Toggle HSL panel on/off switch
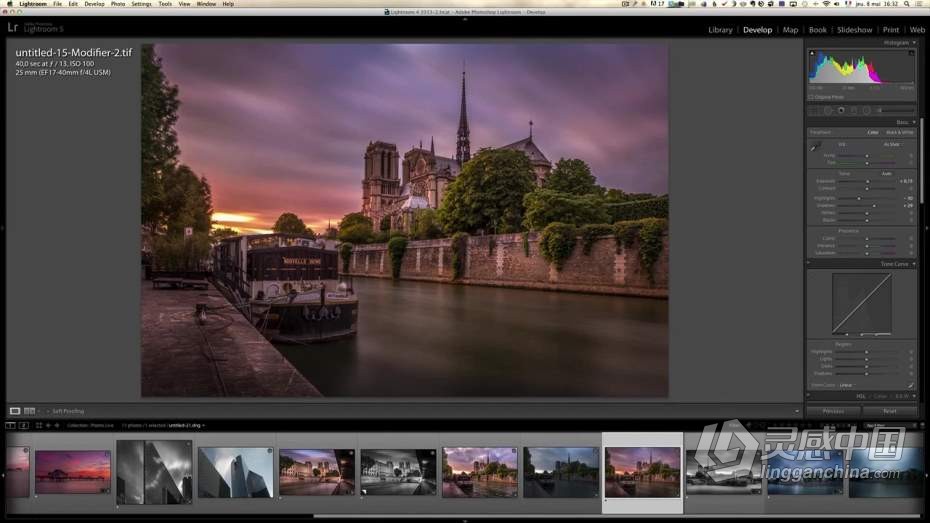 [x=808, y=396]
